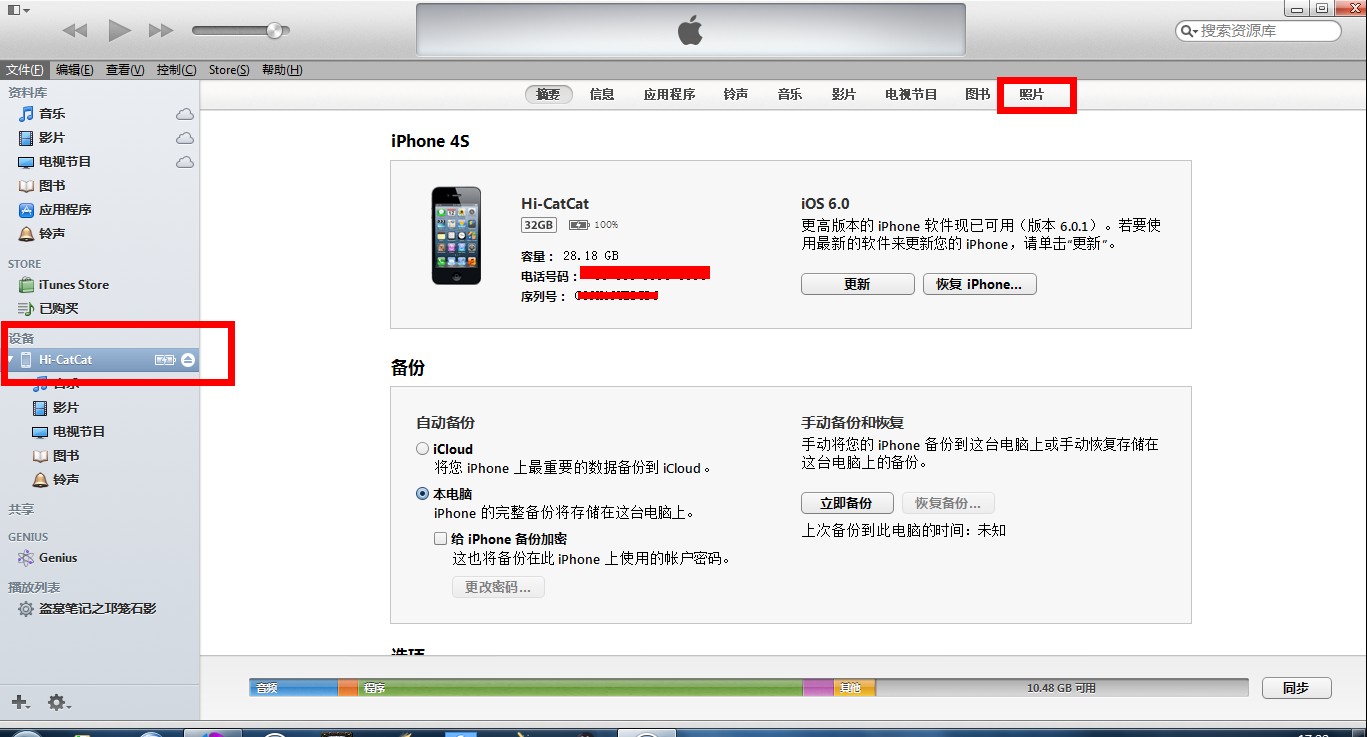1367x737 pixels.
Task: Open the 文件(F) menu
Action: (24, 70)
